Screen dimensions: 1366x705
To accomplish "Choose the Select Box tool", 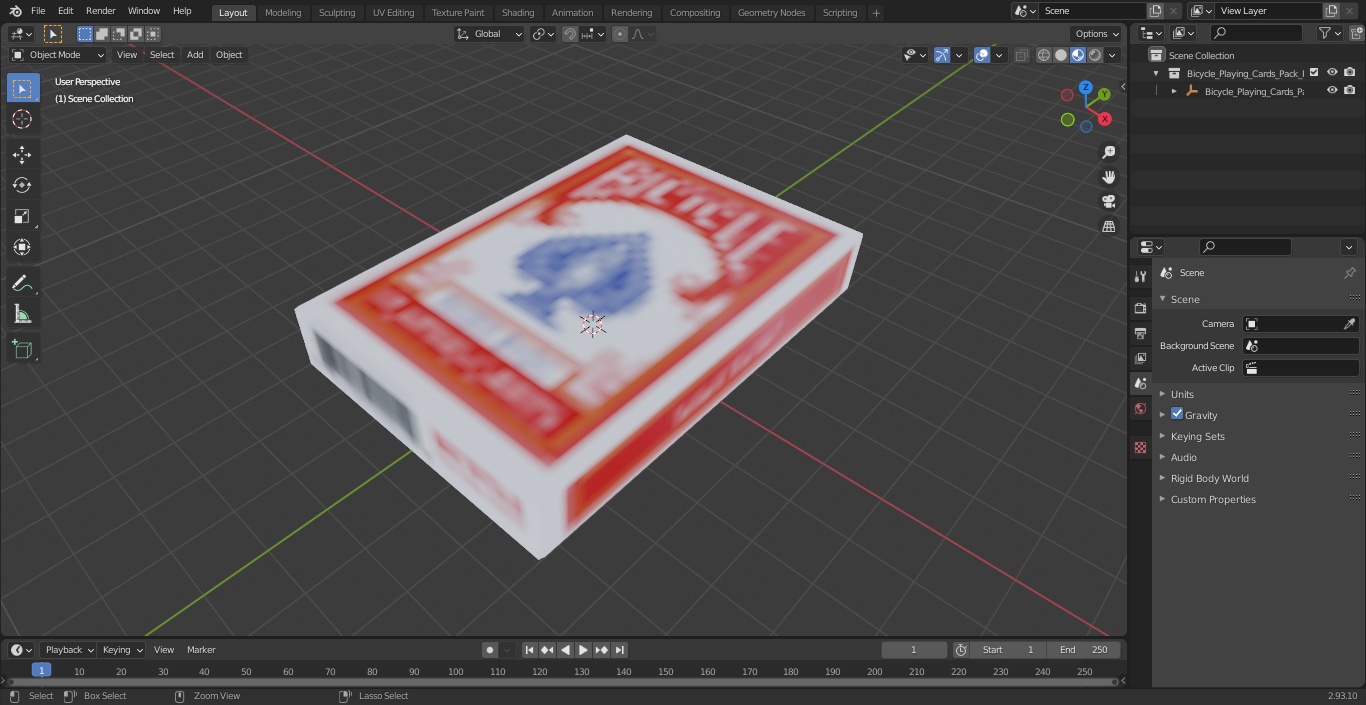I will point(22,89).
